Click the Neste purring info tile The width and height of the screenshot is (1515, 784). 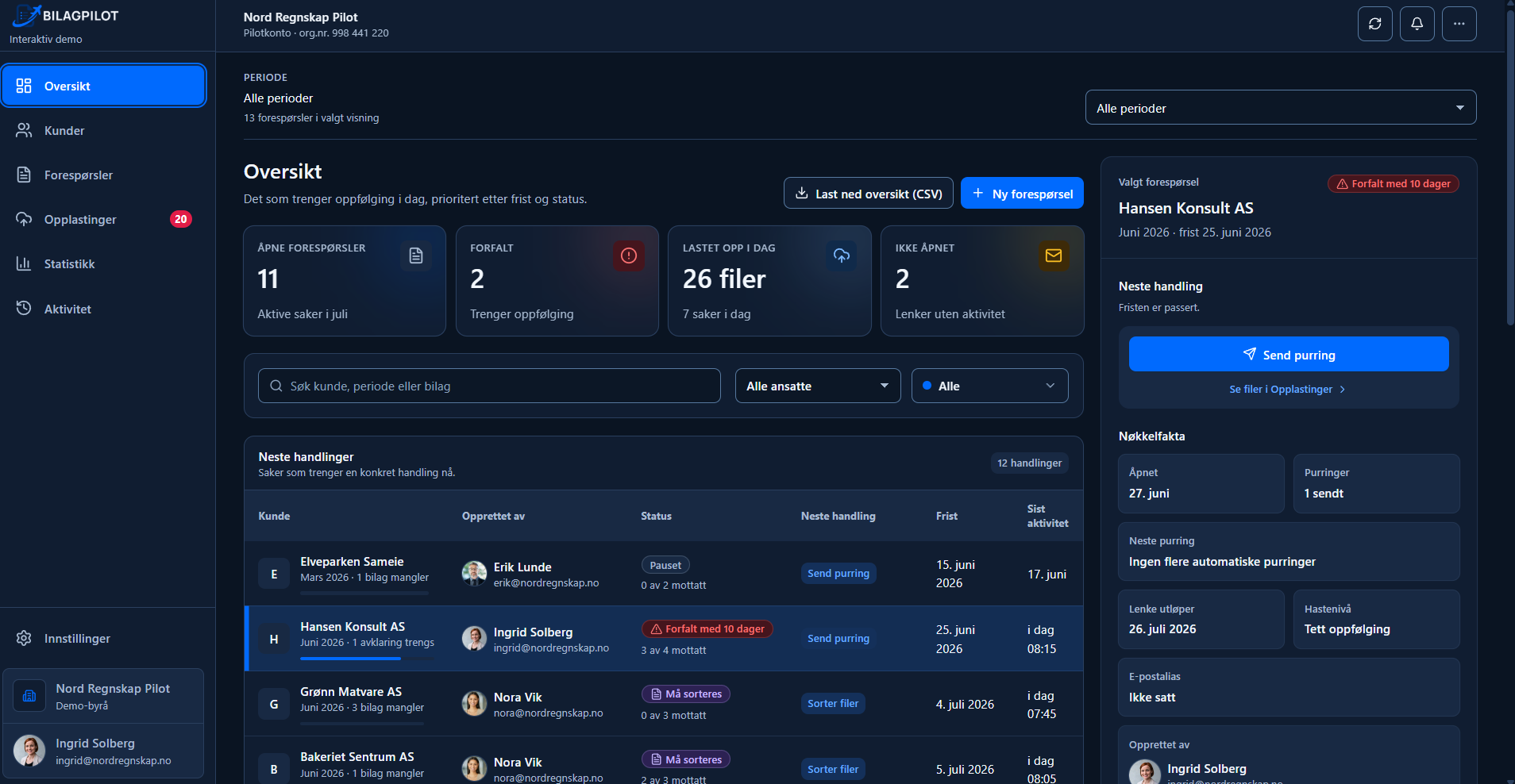pyautogui.click(x=1289, y=551)
